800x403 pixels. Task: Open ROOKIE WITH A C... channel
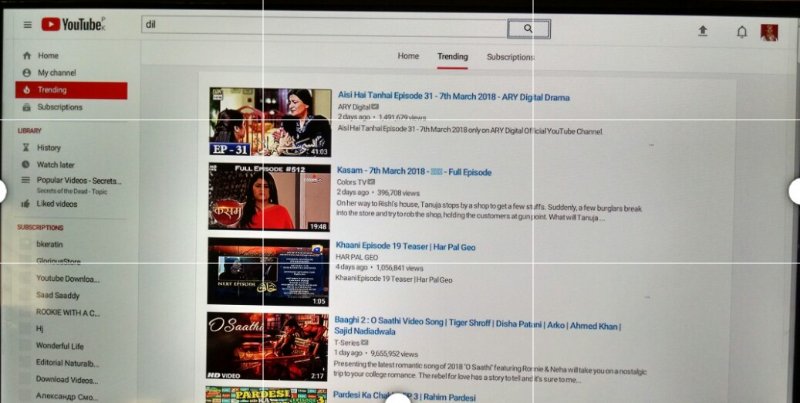(x=67, y=312)
